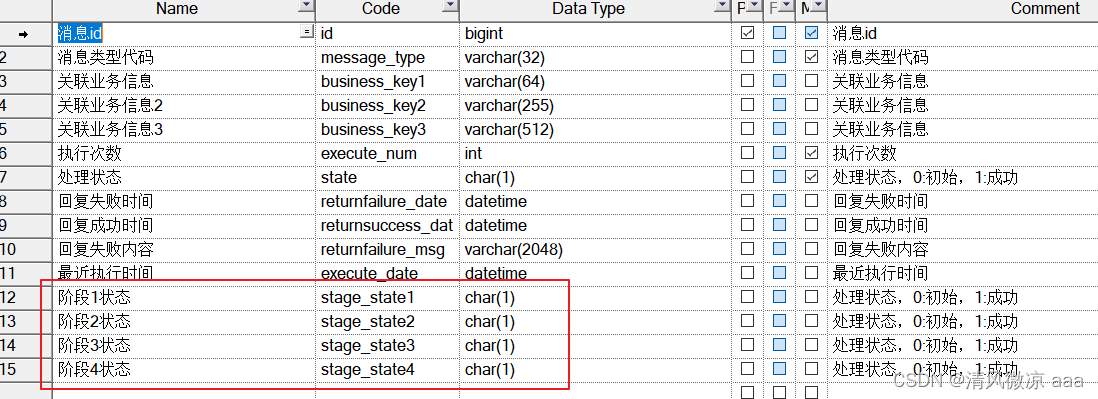
Task: Check P checkbox in stage_state4 row
Action: tap(747, 368)
